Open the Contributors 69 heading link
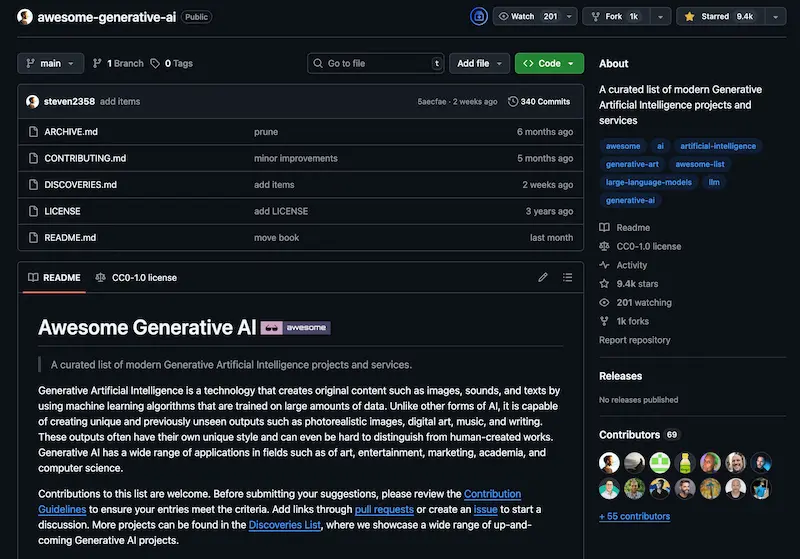 click(639, 435)
